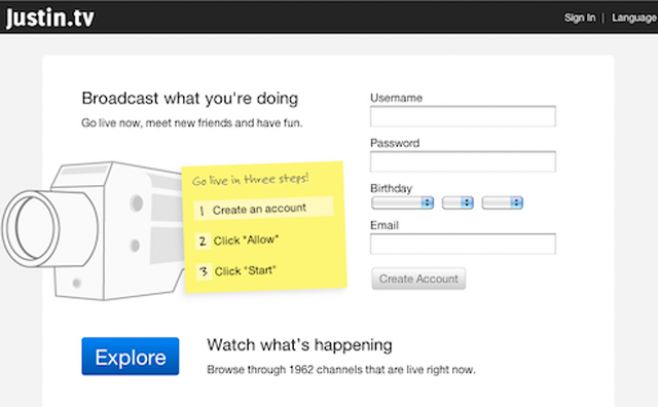Focus the Password text field
This screenshot has width=658, height=407.
[x=462, y=162]
